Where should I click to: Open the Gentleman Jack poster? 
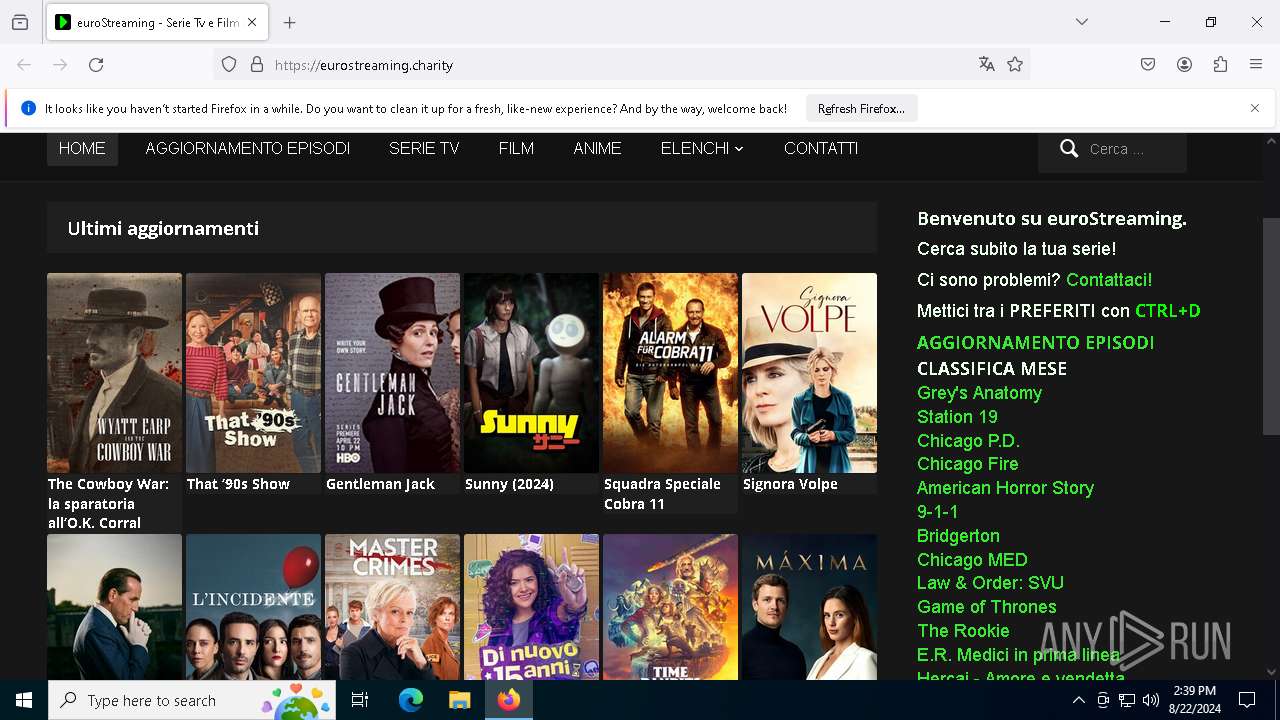click(x=392, y=373)
